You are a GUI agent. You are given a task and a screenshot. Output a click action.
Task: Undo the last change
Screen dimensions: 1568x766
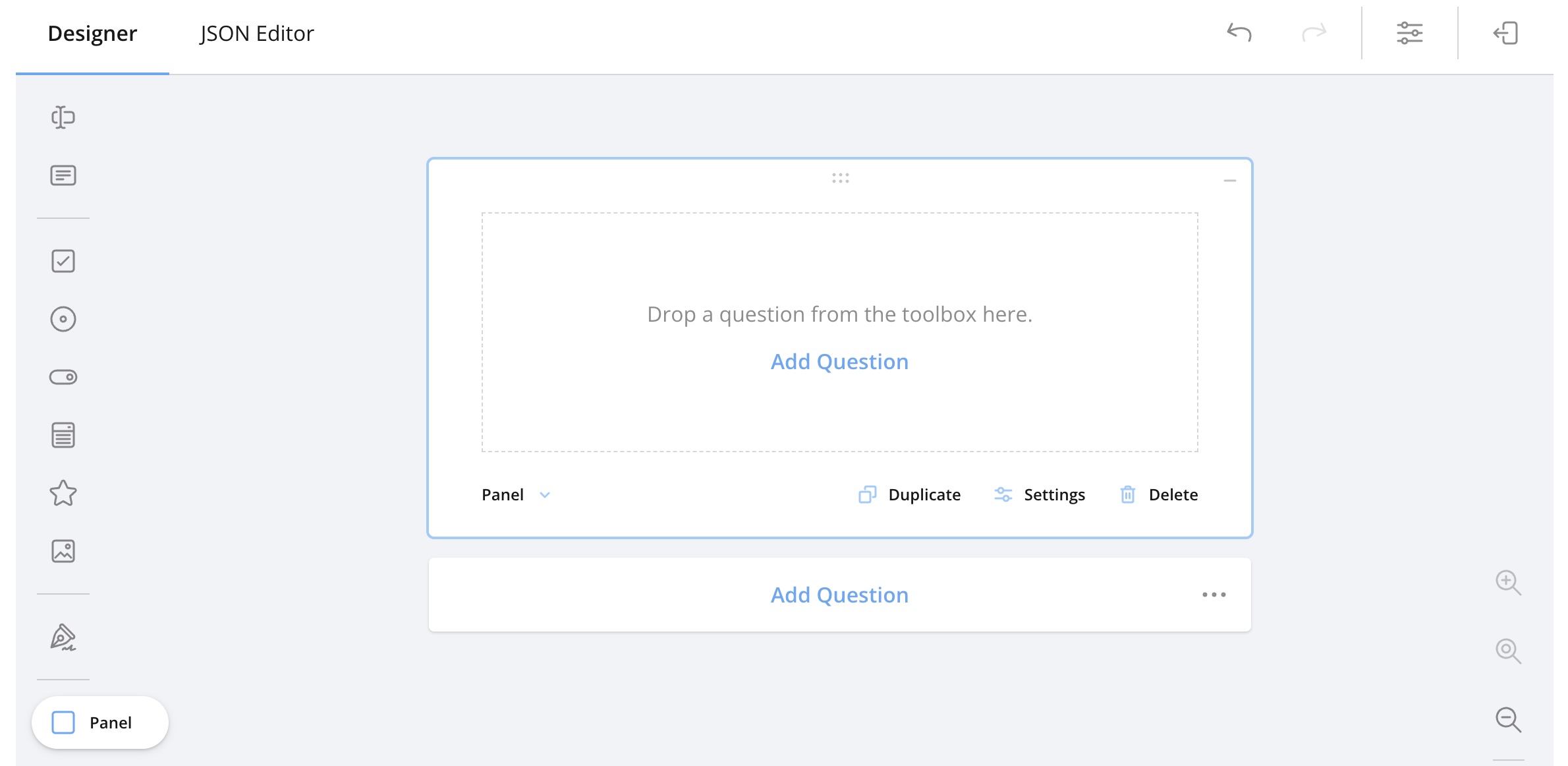[1239, 32]
